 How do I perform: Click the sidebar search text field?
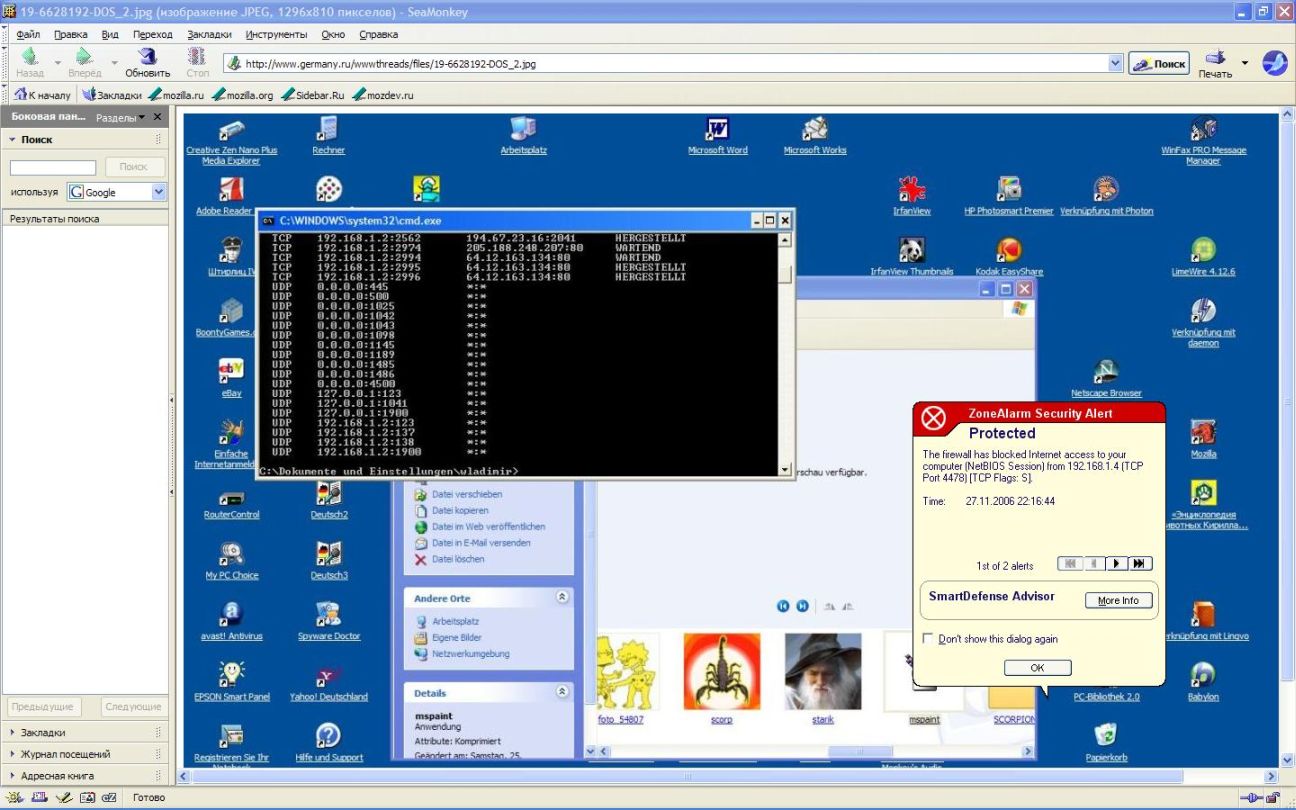pyautogui.click(x=53, y=168)
